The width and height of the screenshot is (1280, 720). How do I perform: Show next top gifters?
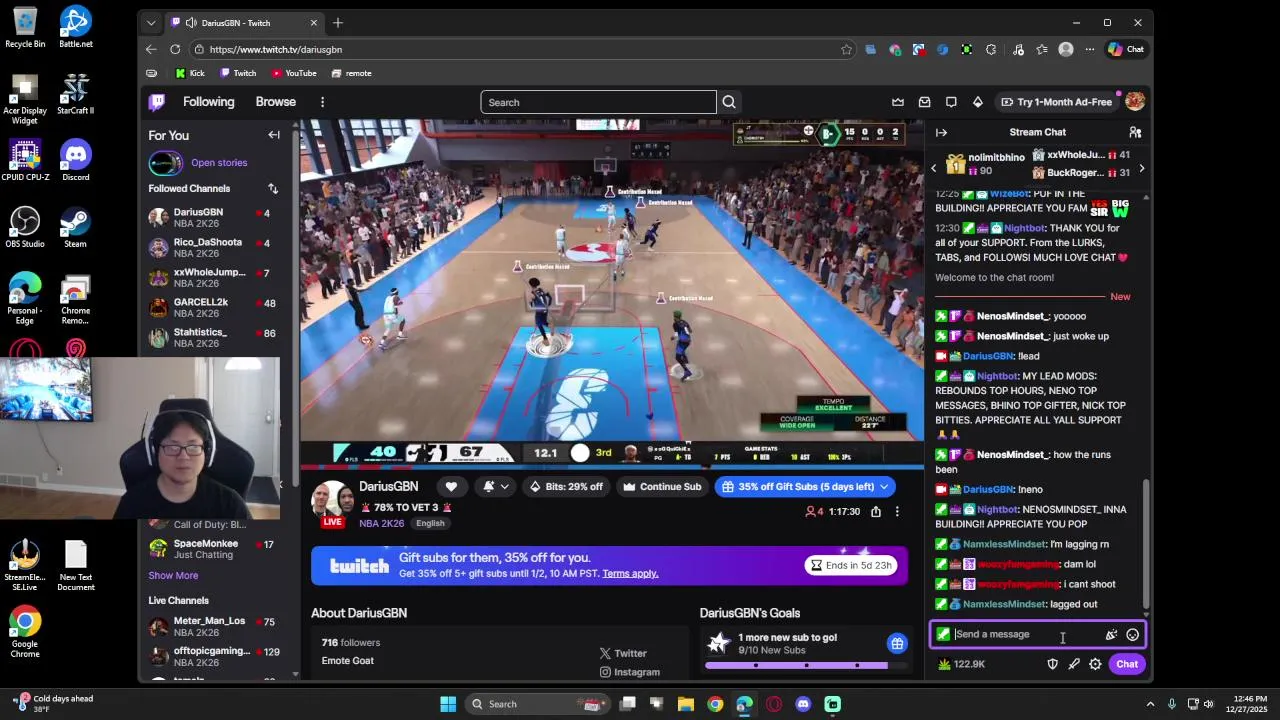pyautogui.click(x=1141, y=168)
